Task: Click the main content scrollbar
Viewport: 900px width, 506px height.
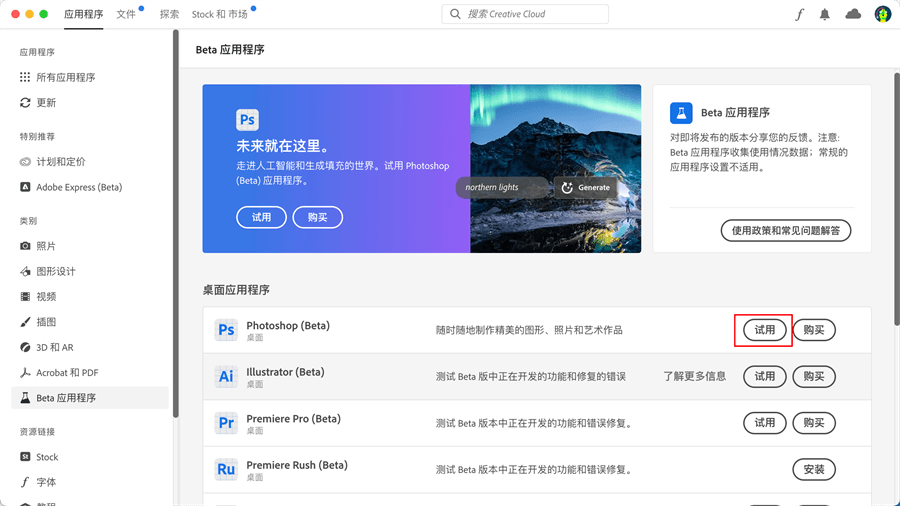Action: click(897, 199)
